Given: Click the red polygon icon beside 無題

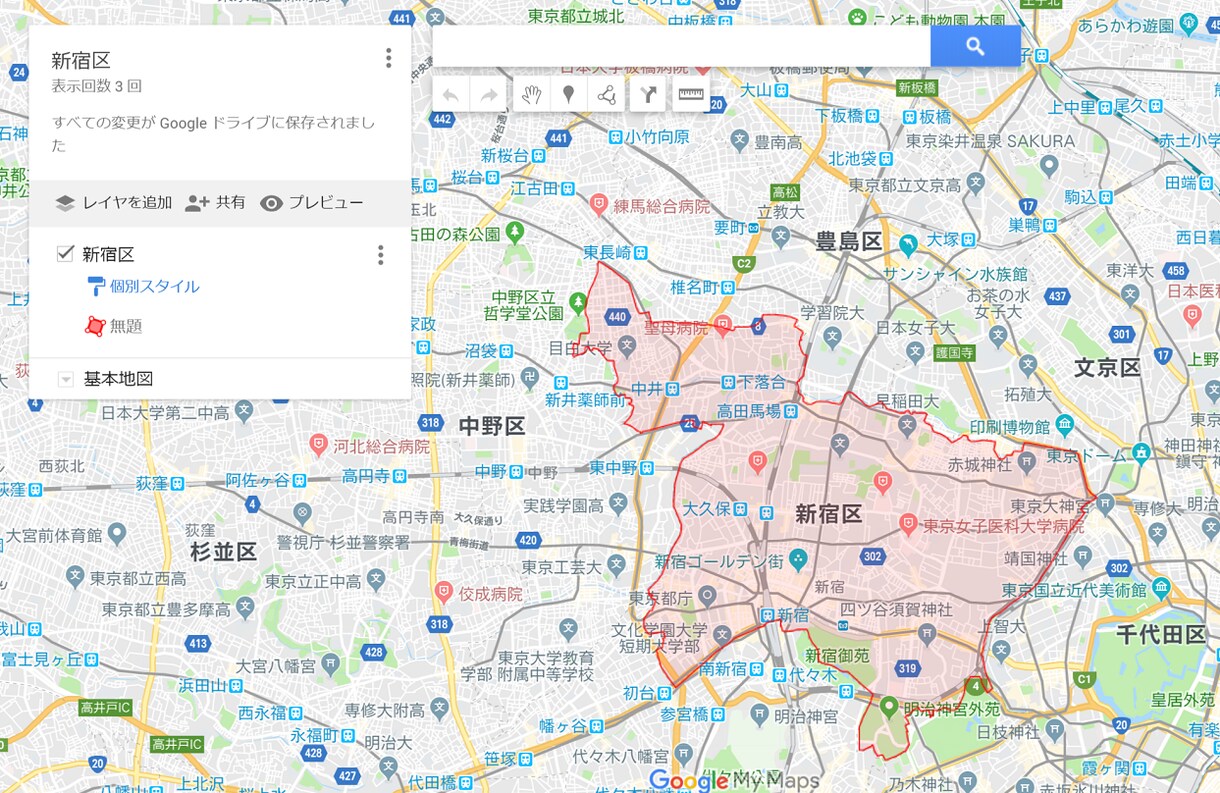Looking at the screenshot, I should tap(95, 326).
